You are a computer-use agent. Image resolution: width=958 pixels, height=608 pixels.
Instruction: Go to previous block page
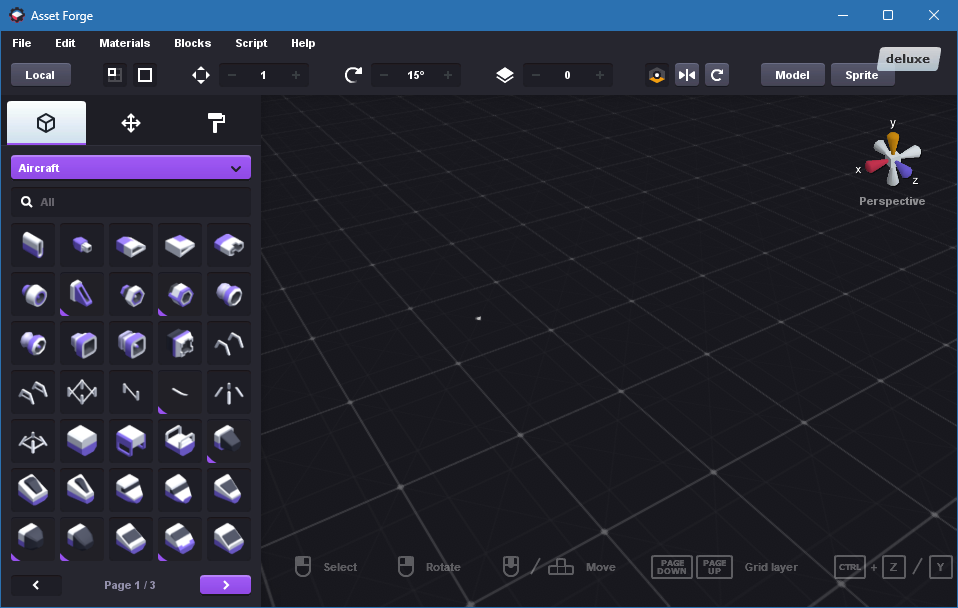pyautogui.click(x=37, y=585)
